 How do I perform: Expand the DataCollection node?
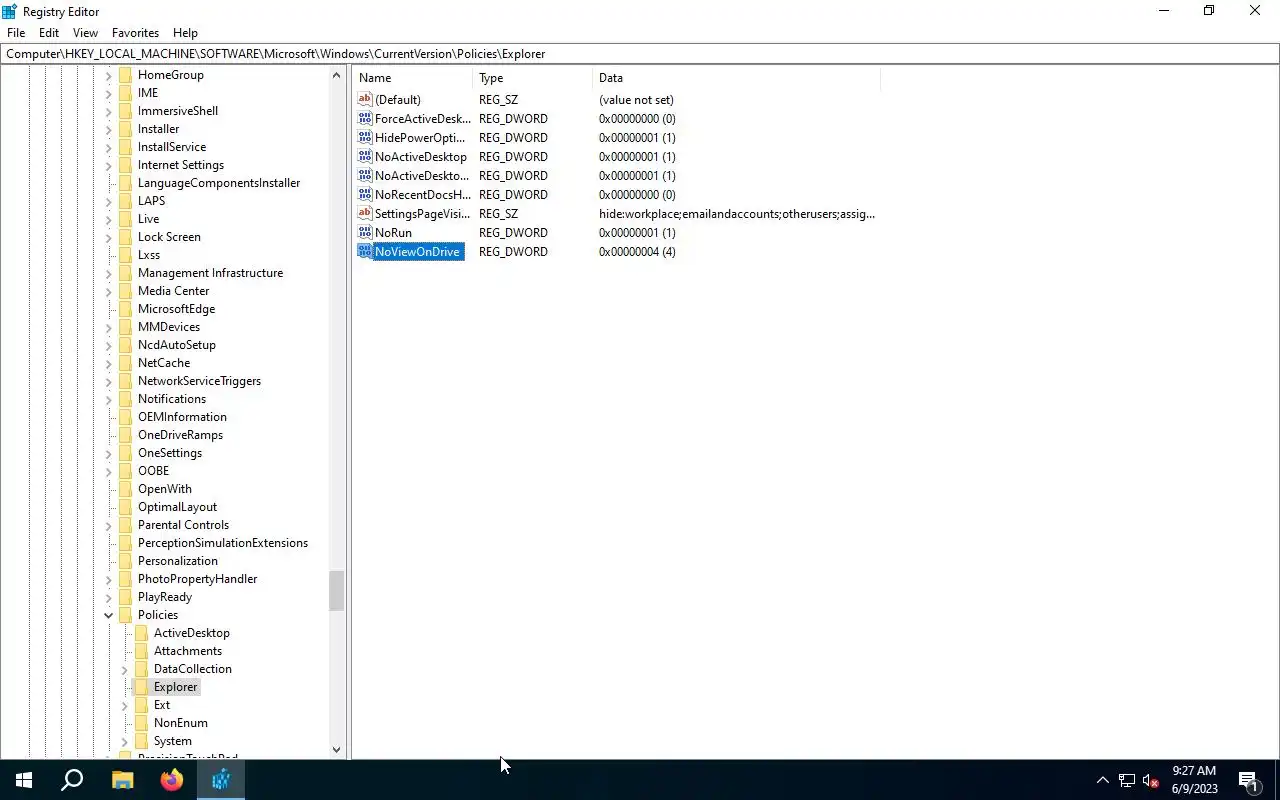point(125,669)
